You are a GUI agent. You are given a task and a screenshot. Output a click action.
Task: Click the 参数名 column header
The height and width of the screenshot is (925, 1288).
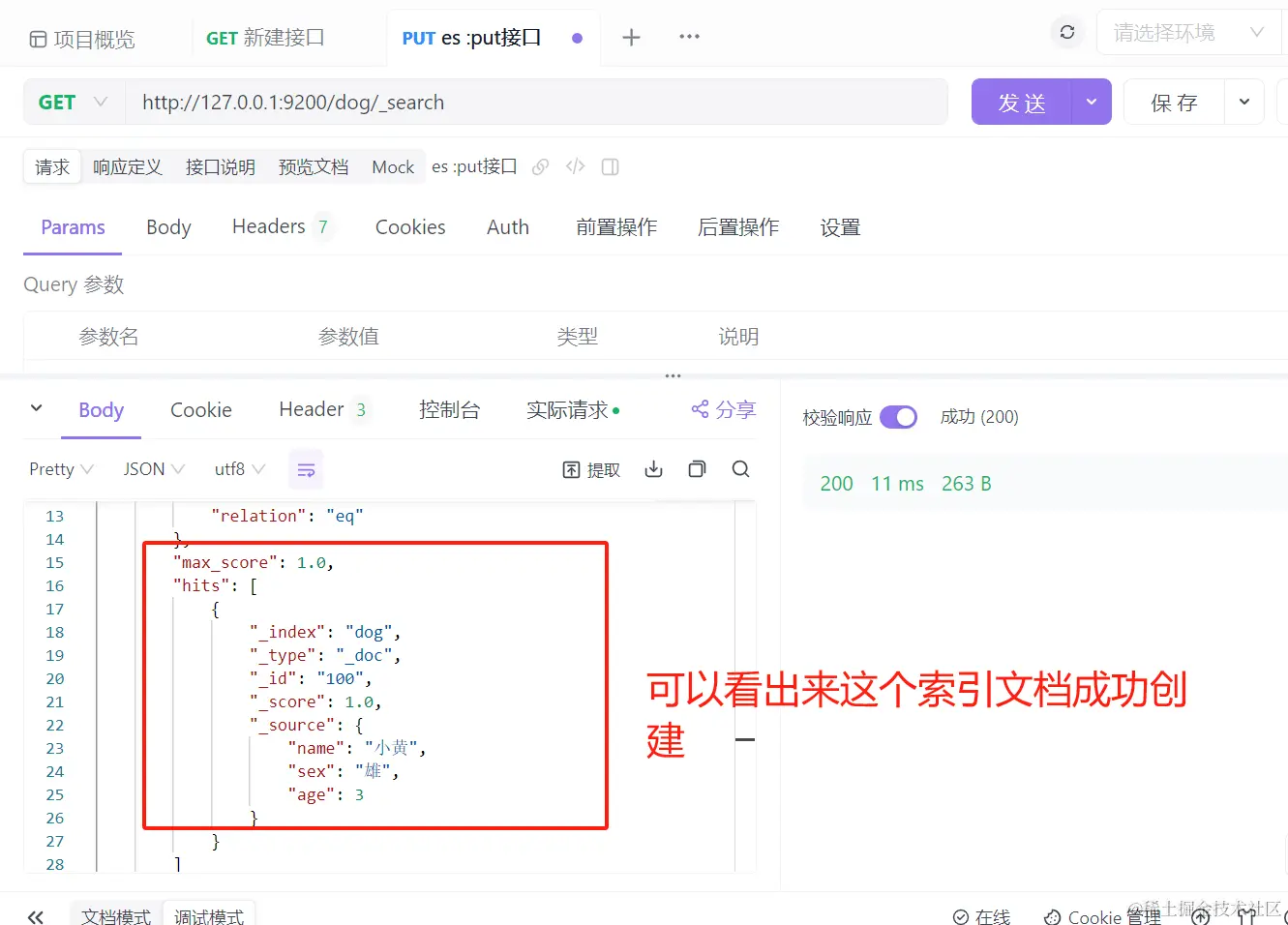(x=108, y=337)
